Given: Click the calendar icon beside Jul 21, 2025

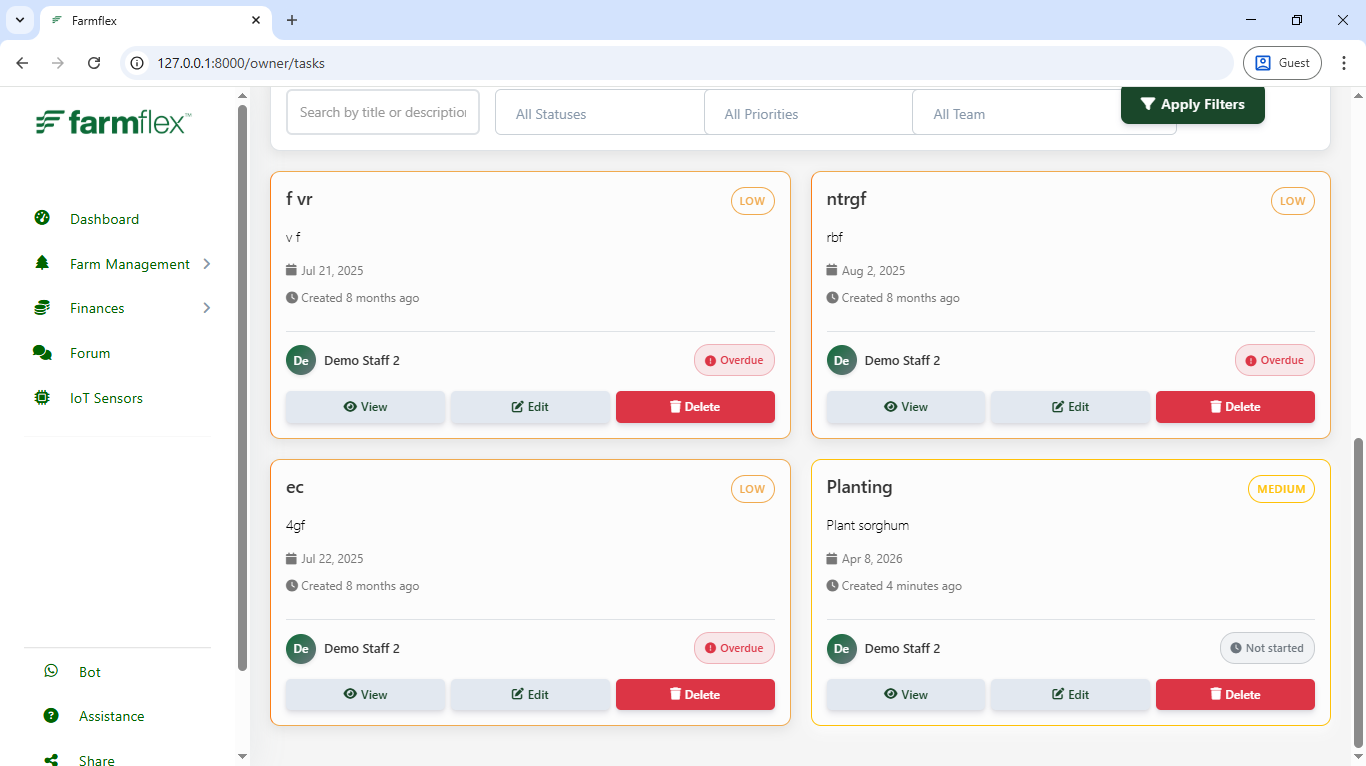Looking at the screenshot, I should 292,270.
